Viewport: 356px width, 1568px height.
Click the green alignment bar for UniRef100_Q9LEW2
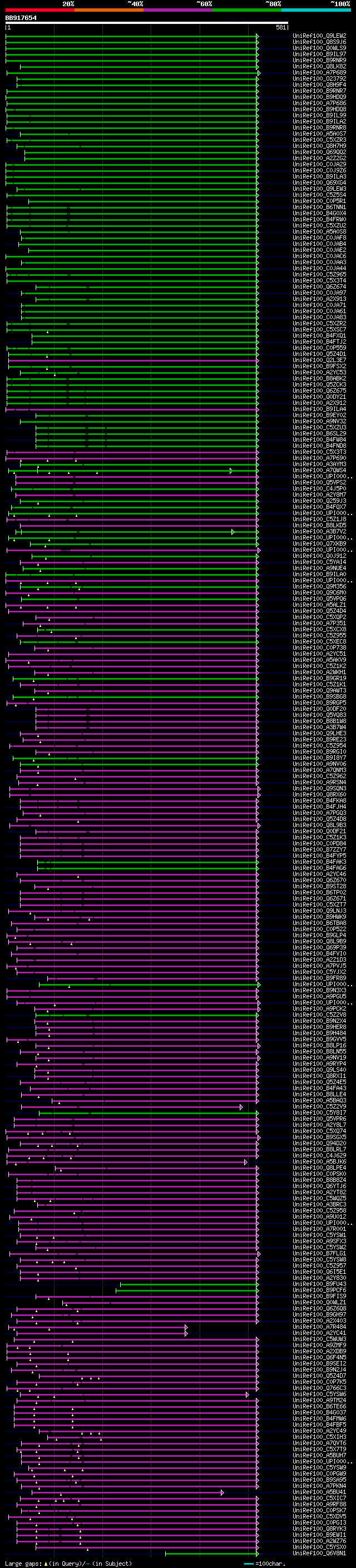tap(132, 36)
